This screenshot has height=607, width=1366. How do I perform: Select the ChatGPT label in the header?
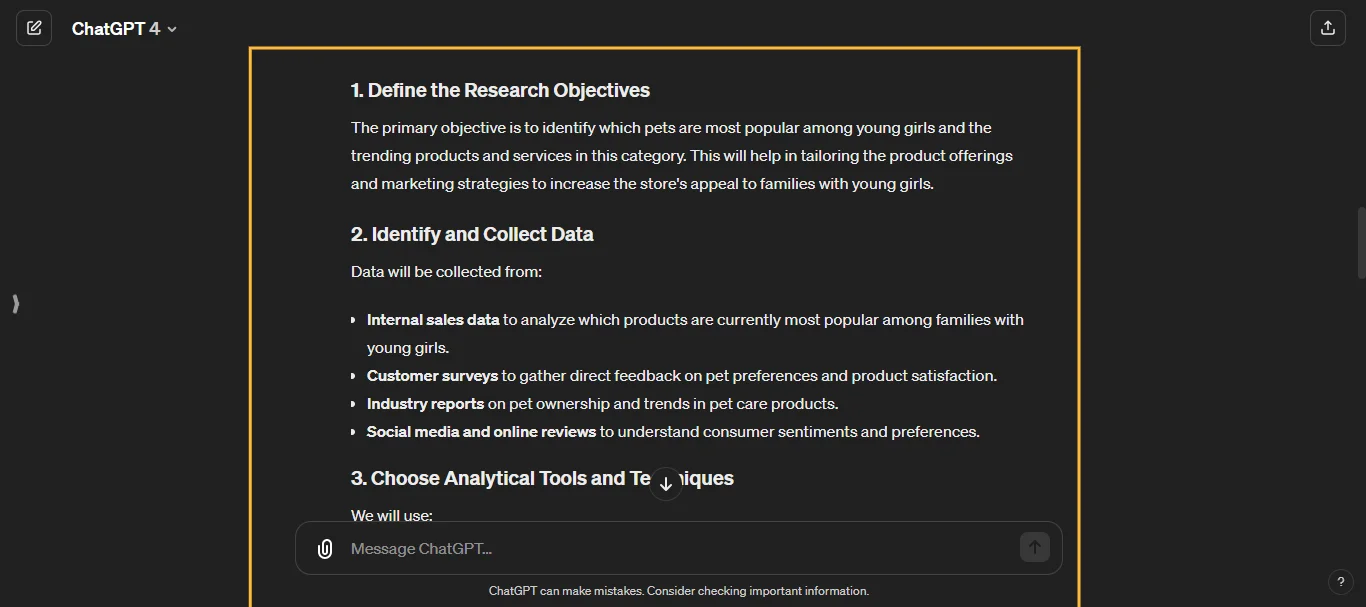pyautogui.click(x=106, y=28)
